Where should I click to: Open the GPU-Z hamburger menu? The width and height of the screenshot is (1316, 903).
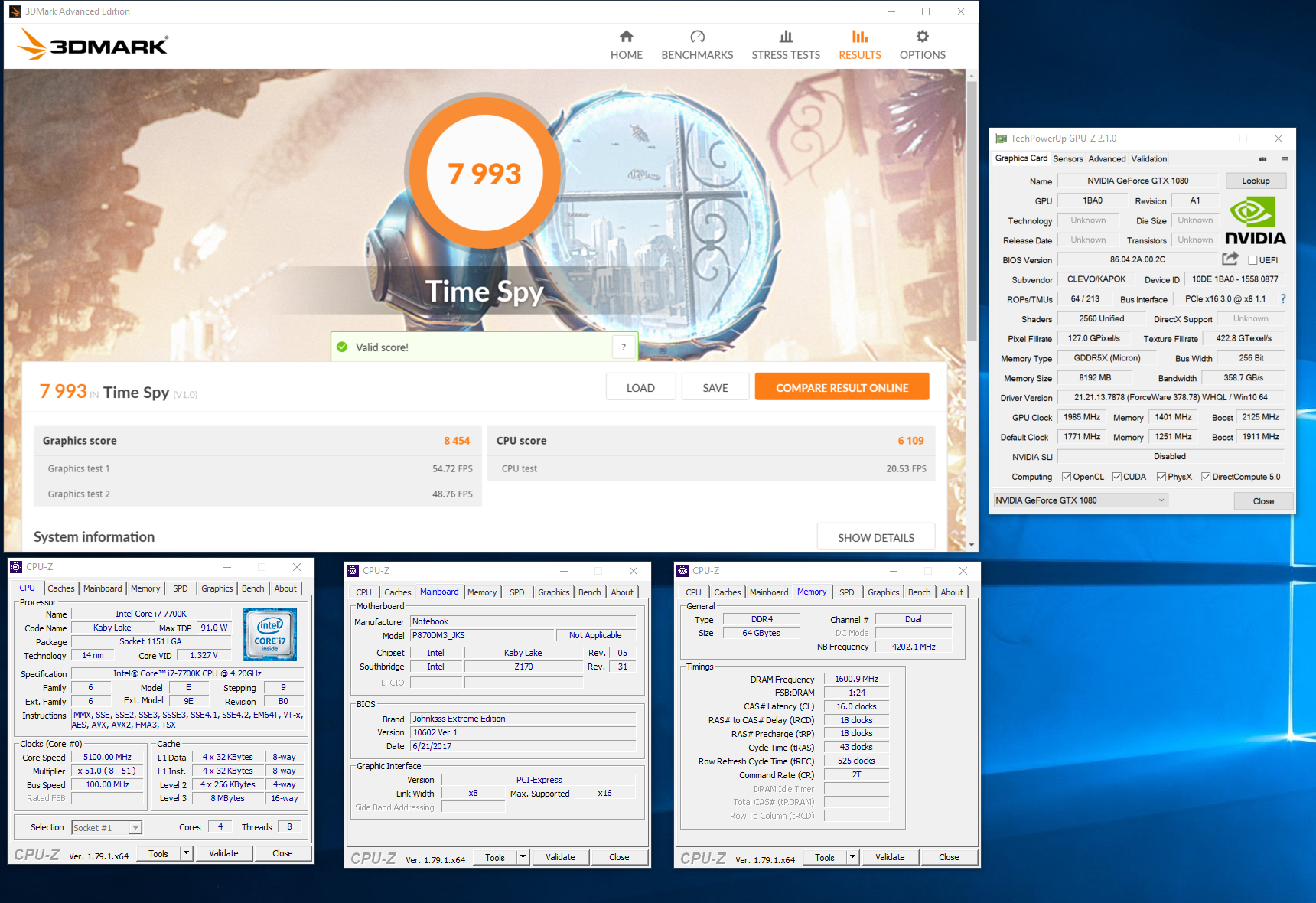click(x=1285, y=159)
